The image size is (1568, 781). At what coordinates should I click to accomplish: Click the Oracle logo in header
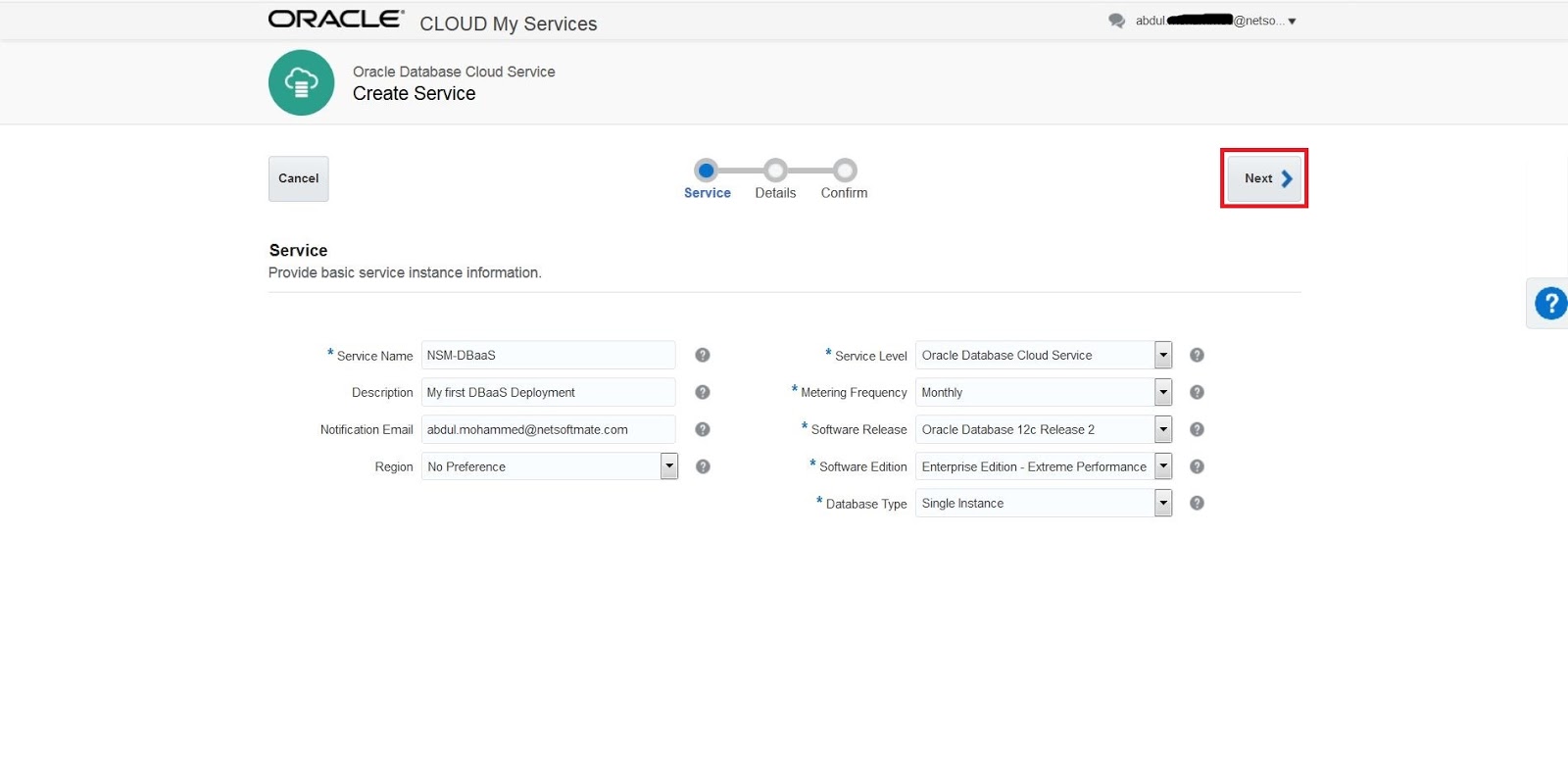click(335, 20)
